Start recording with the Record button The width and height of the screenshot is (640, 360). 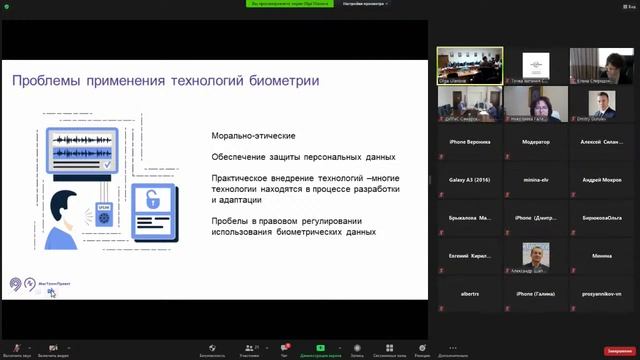click(357, 350)
